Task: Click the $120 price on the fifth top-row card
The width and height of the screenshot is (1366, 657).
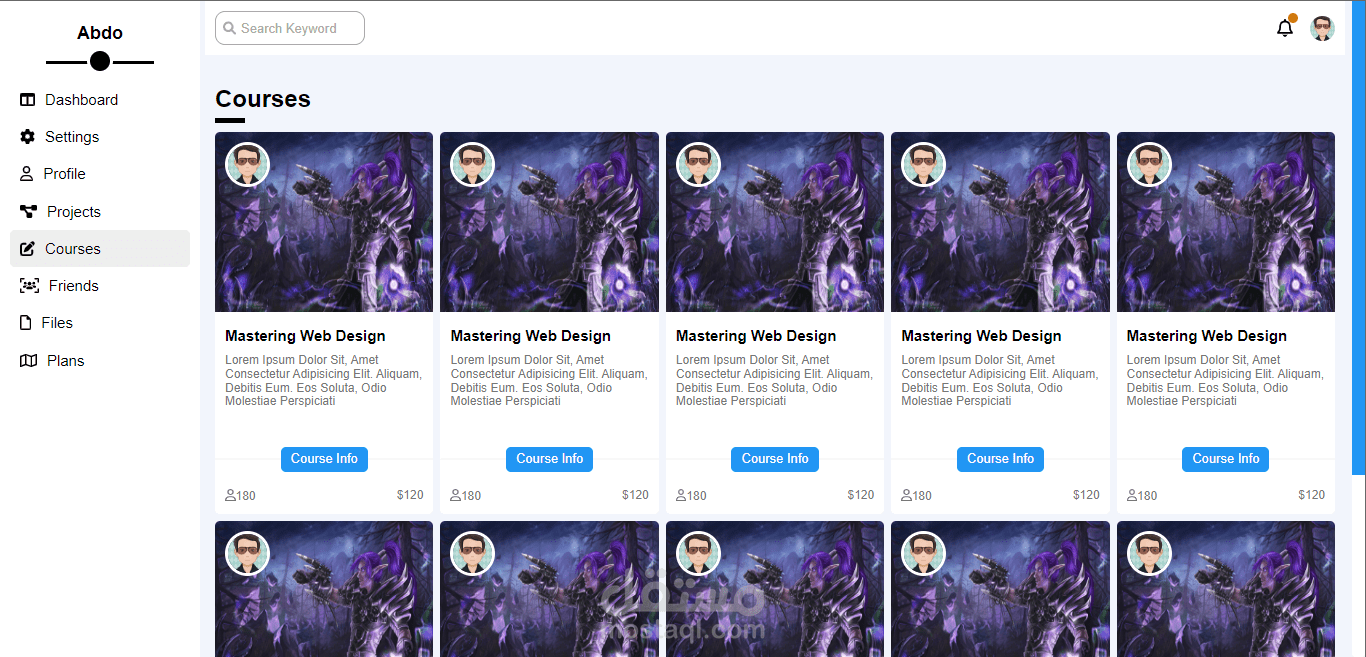Action: coord(1311,495)
